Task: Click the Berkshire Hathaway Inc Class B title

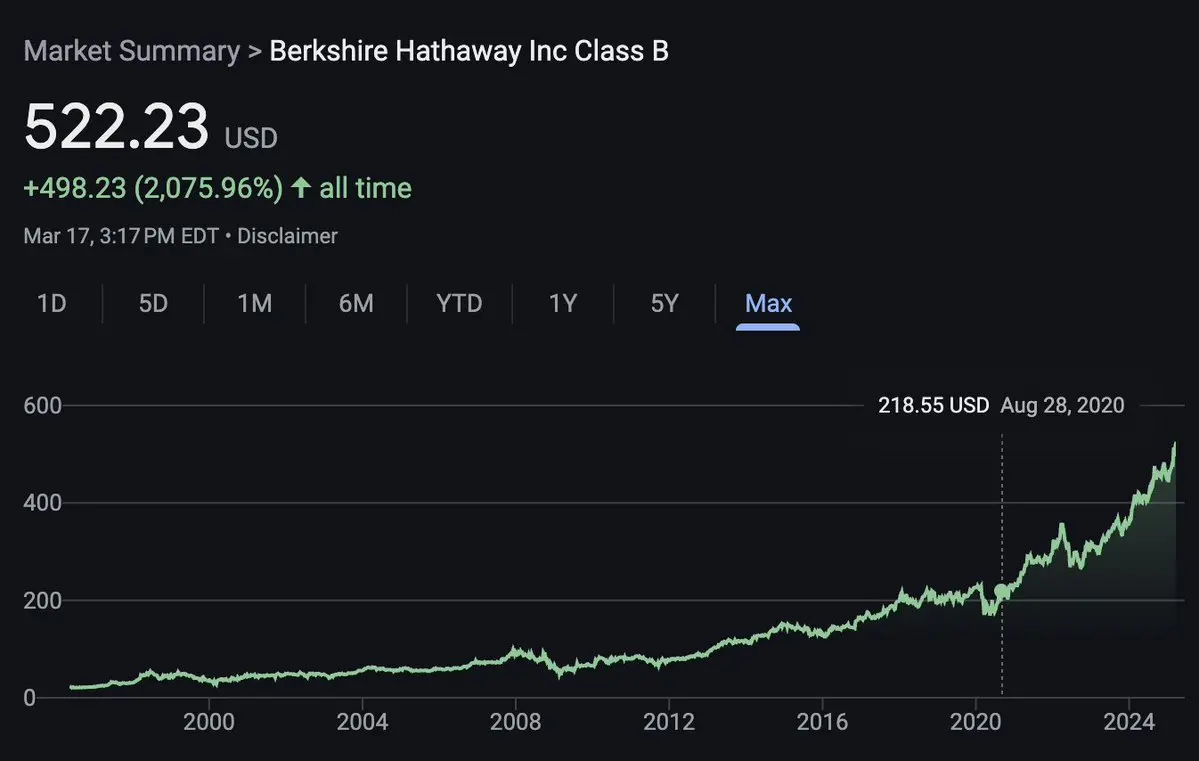Action: coord(469,51)
